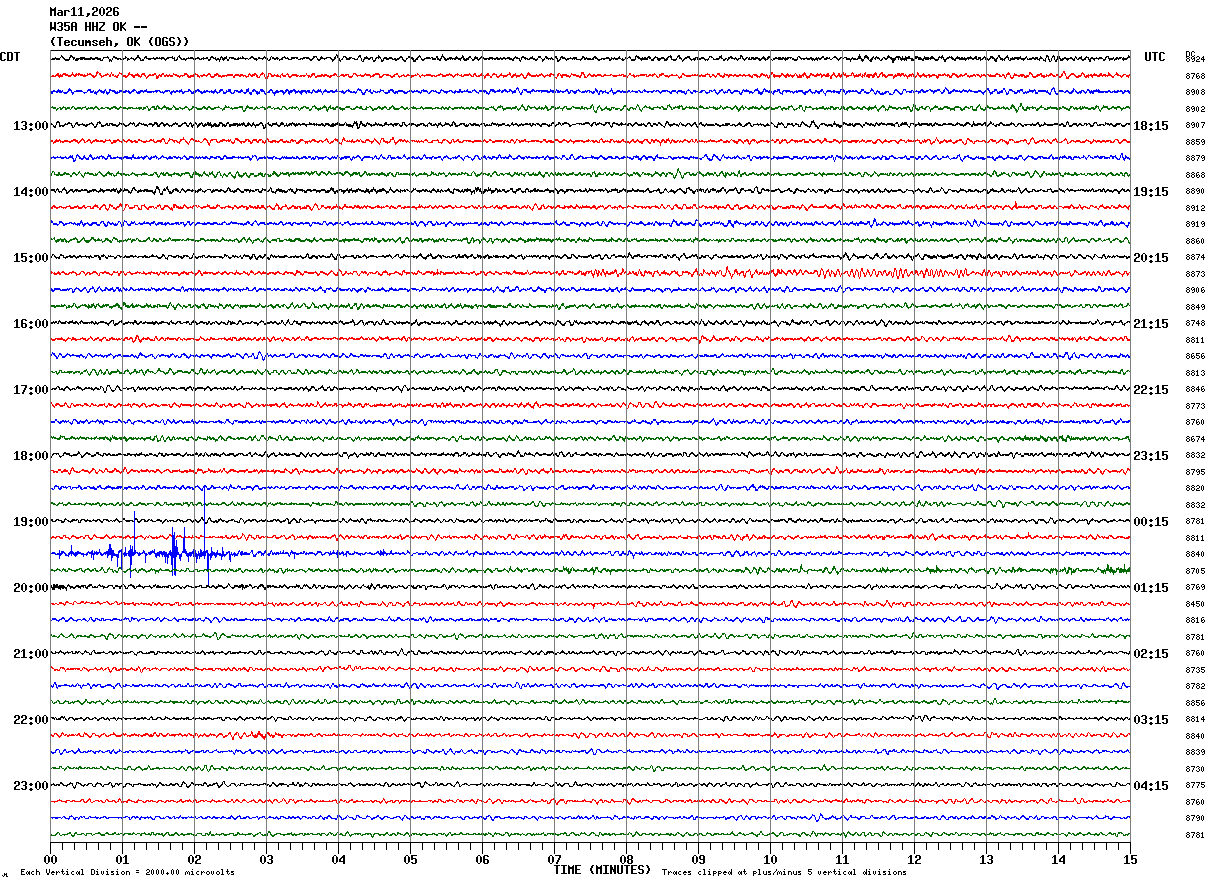Select minute 08 on the bottom axis

coord(627,859)
